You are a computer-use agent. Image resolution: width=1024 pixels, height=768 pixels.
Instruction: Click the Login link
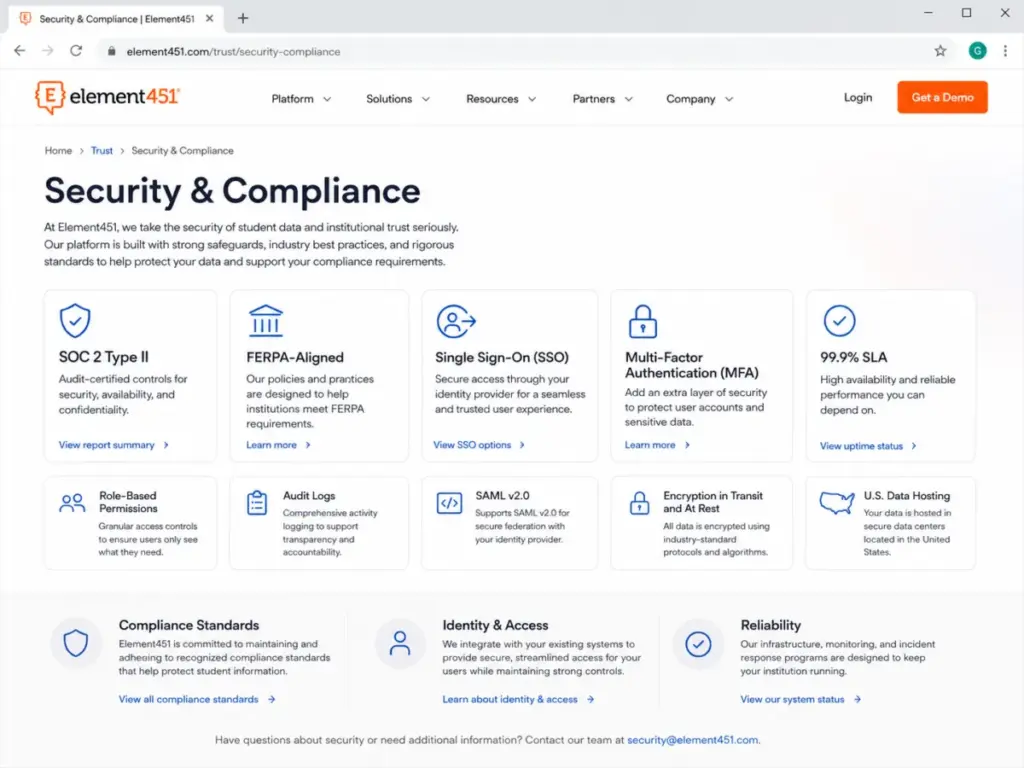click(857, 97)
